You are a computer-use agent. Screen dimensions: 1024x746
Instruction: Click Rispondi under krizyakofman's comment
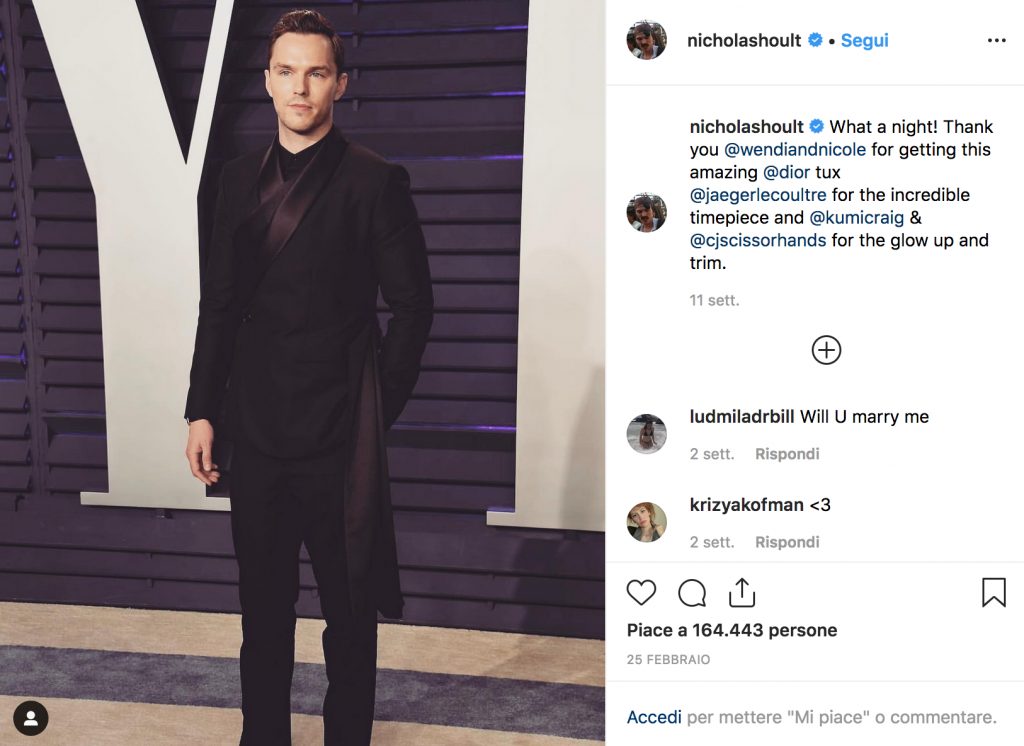pos(786,541)
